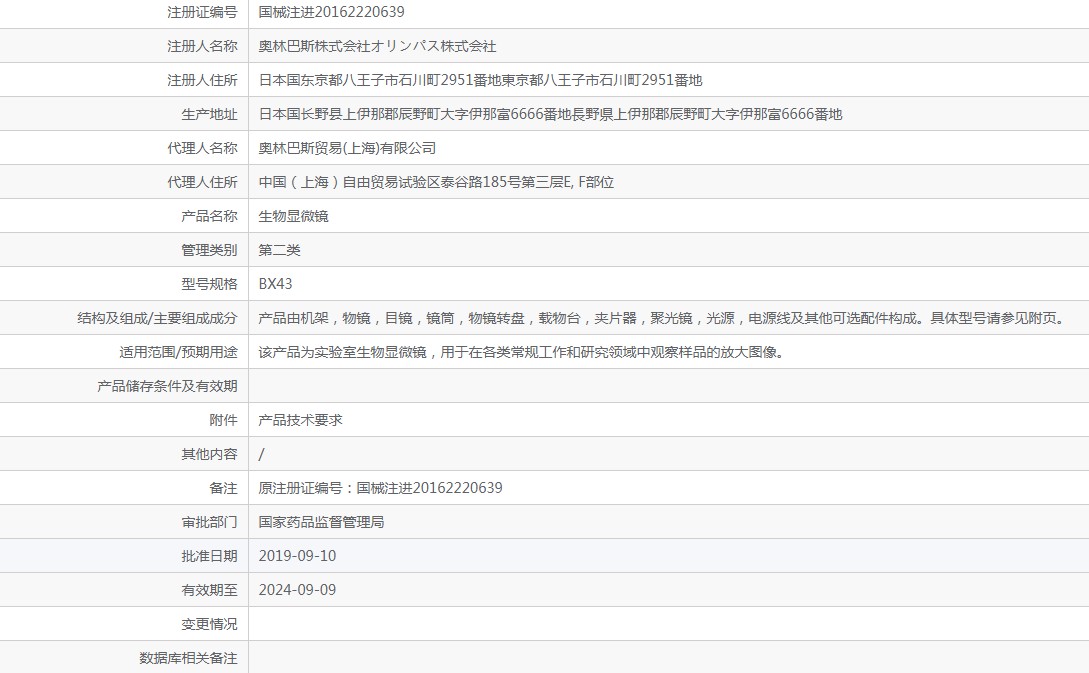The height and width of the screenshot is (673, 1089).
Task: Click the 有效期至 label
Action: pyautogui.click(x=209, y=590)
